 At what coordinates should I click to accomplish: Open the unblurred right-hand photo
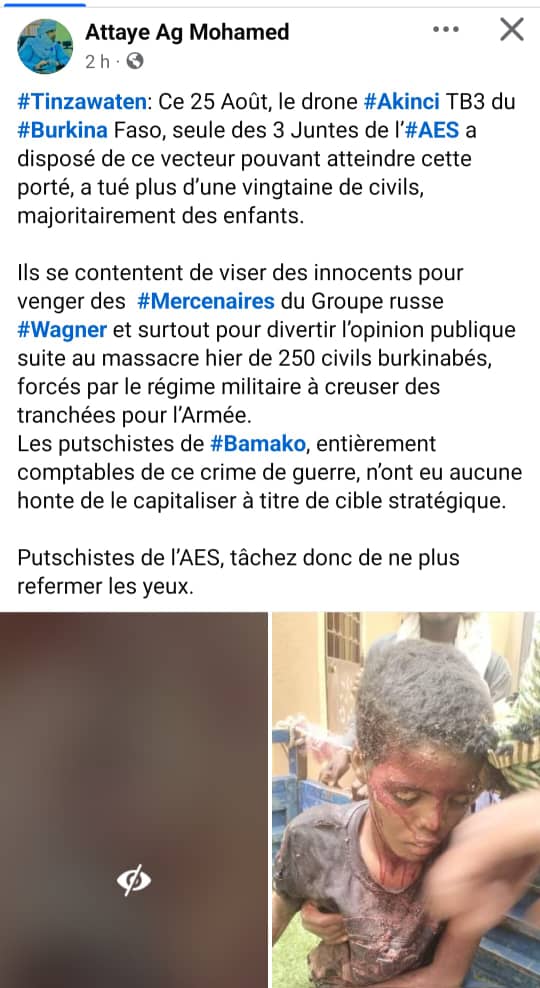(406, 800)
